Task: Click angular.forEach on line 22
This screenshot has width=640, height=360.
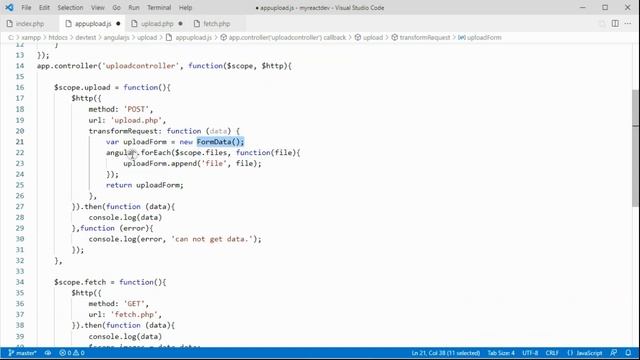Action: click(x=140, y=153)
